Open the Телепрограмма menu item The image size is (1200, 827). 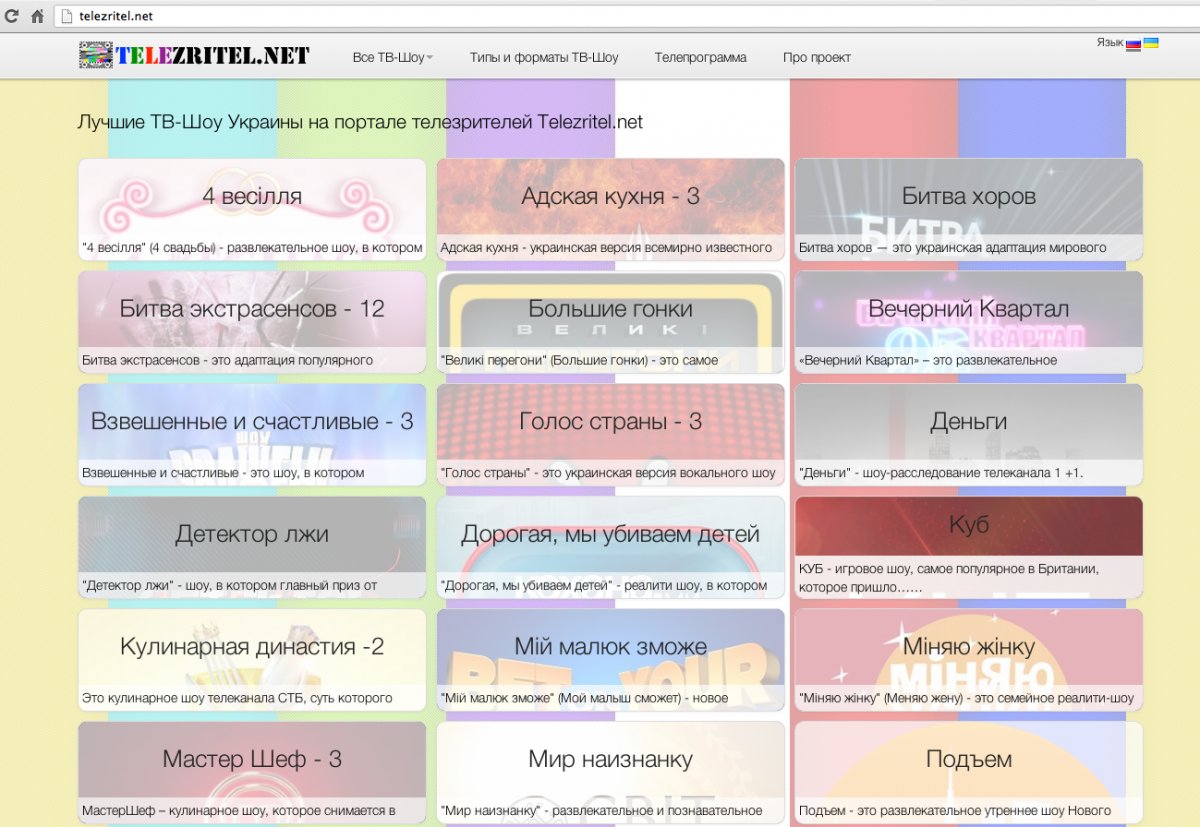tap(700, 58)
